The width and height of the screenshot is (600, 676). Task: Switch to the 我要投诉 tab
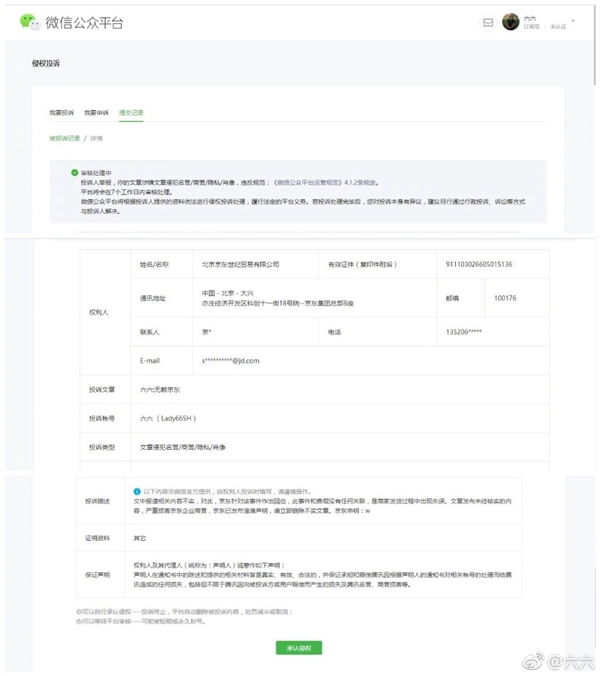(61, 112)
